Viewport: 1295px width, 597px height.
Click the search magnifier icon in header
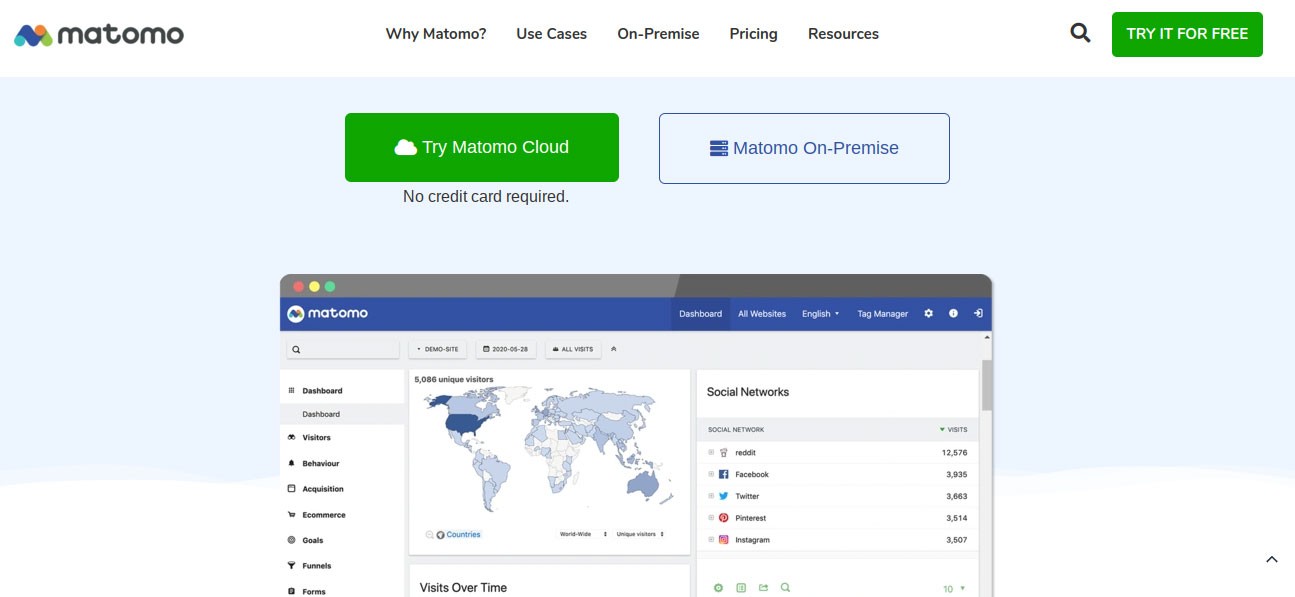pos(1080,33)
